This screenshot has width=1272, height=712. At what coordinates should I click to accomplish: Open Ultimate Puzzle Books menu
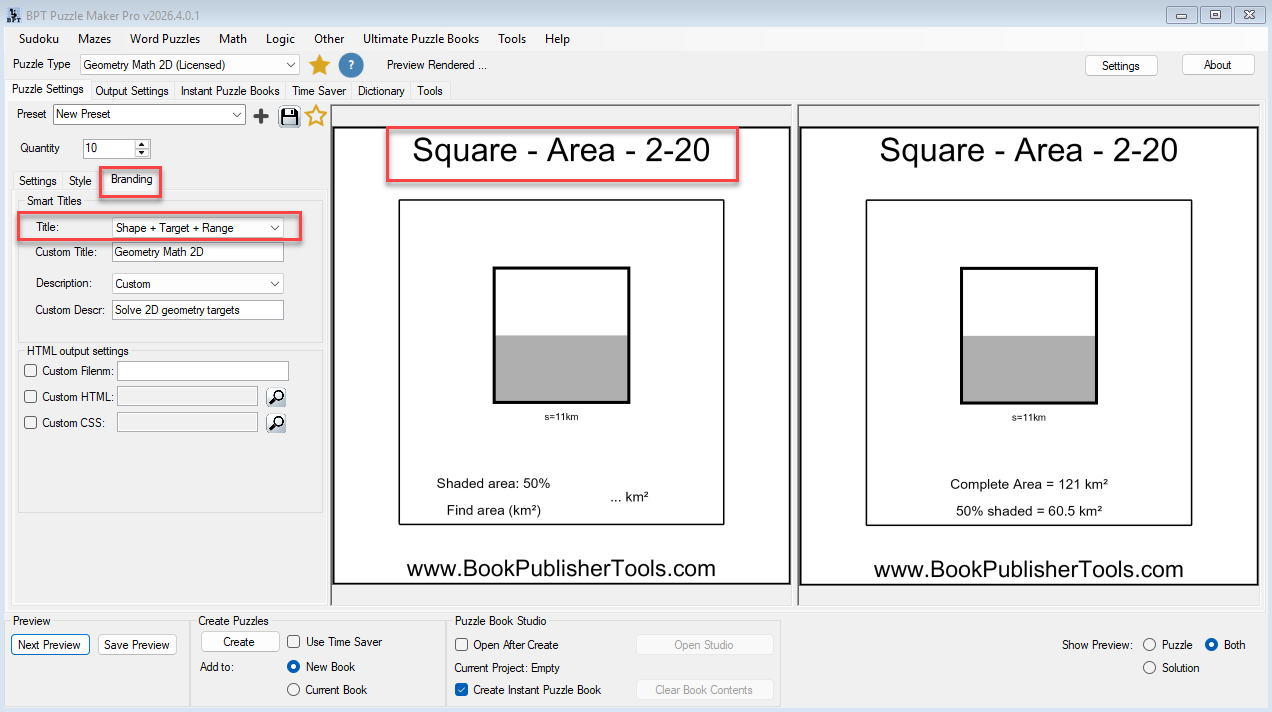[x=421, y=39]
